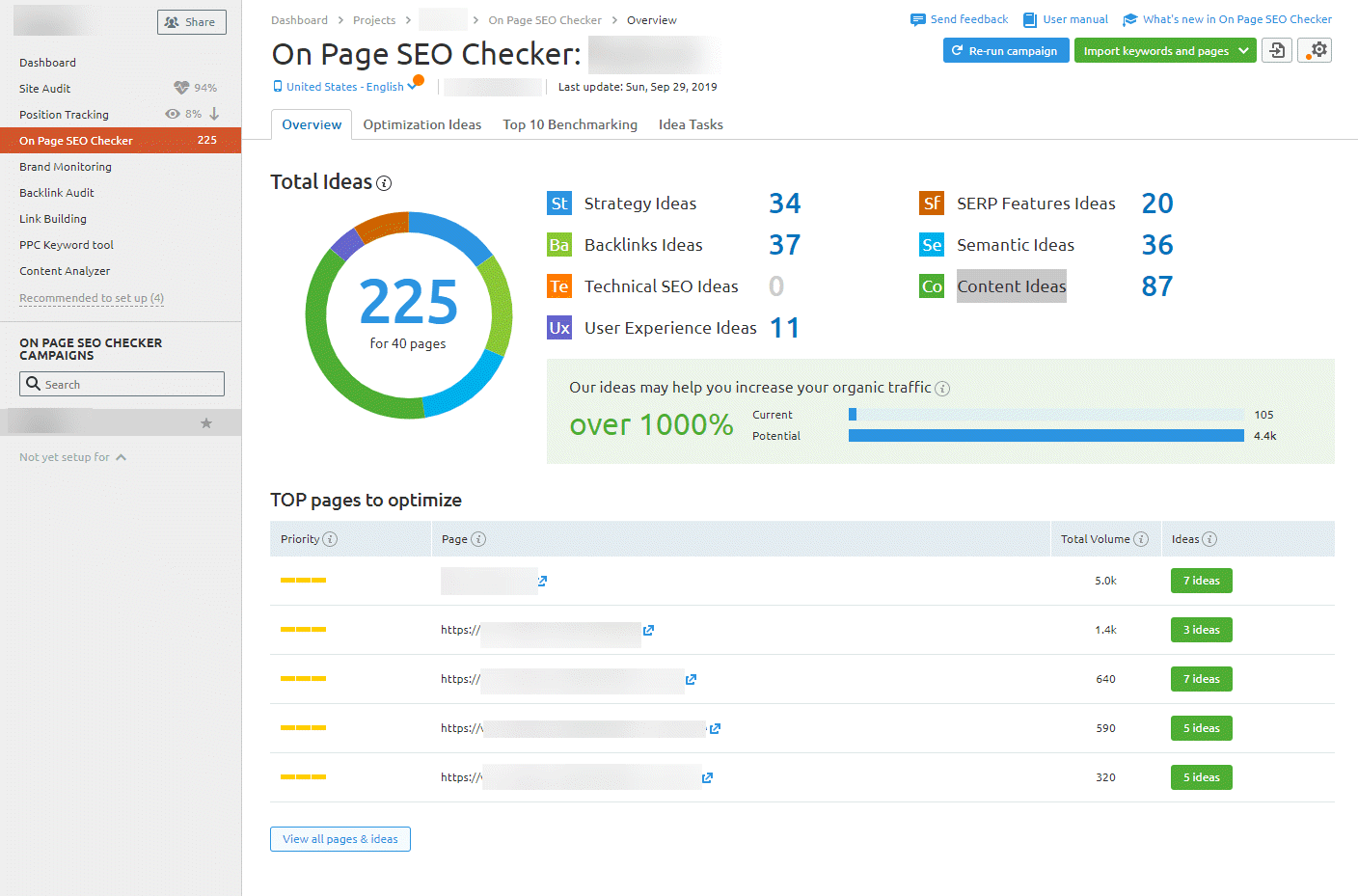Click the SERP Features Ideas 'Sf' icon
1358x896 pixels.
[x=932, y=204]
